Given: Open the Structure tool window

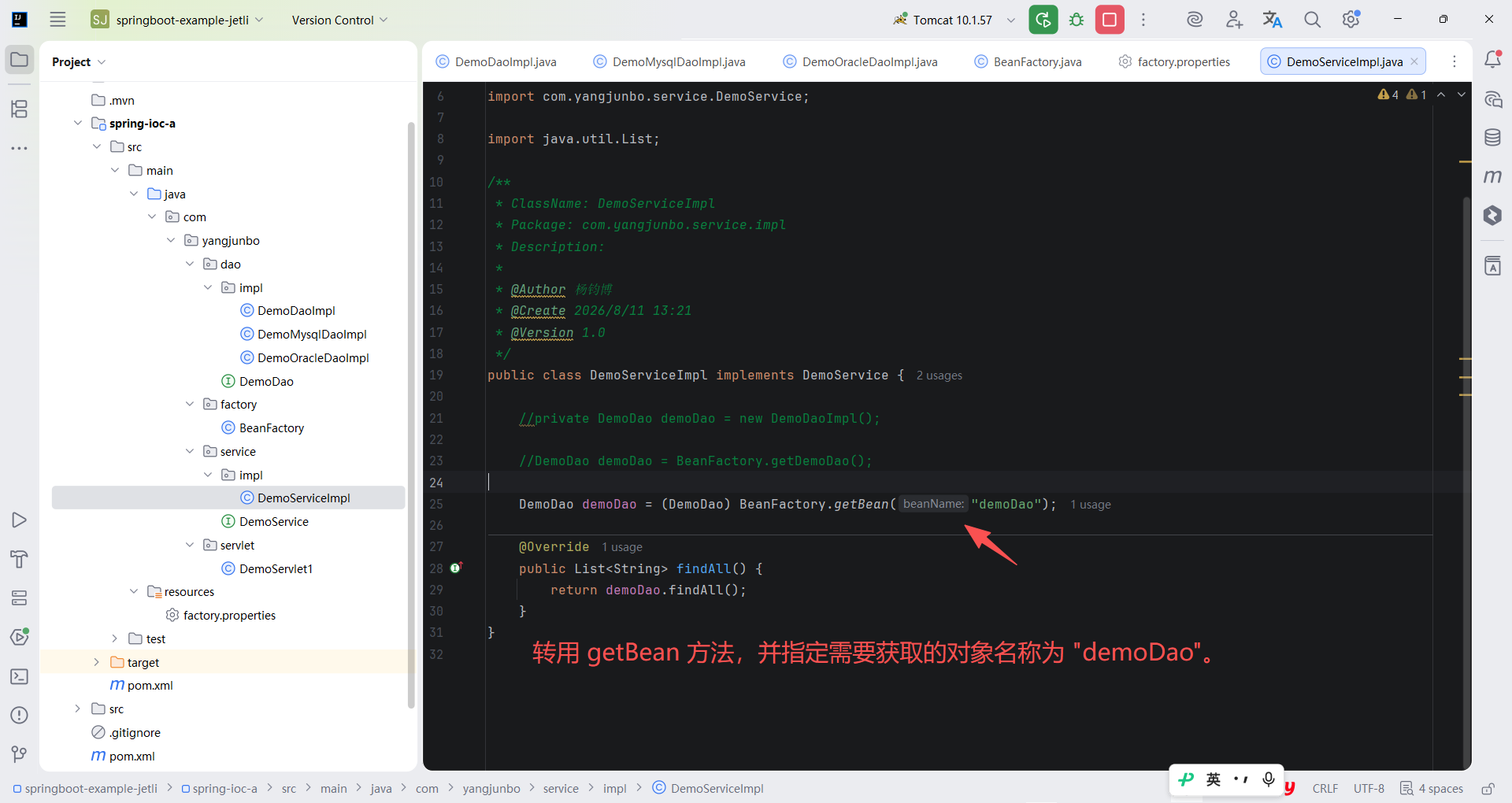Looking at the screenshot, I should (20, 109).
